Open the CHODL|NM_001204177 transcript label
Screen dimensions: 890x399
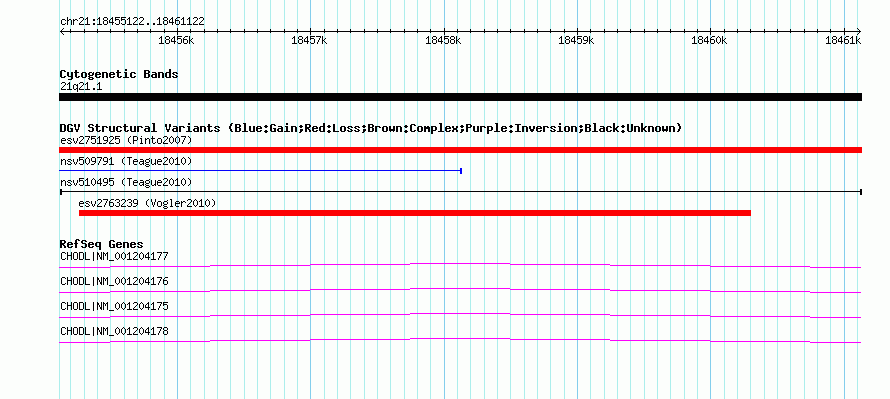coord(115,257)
